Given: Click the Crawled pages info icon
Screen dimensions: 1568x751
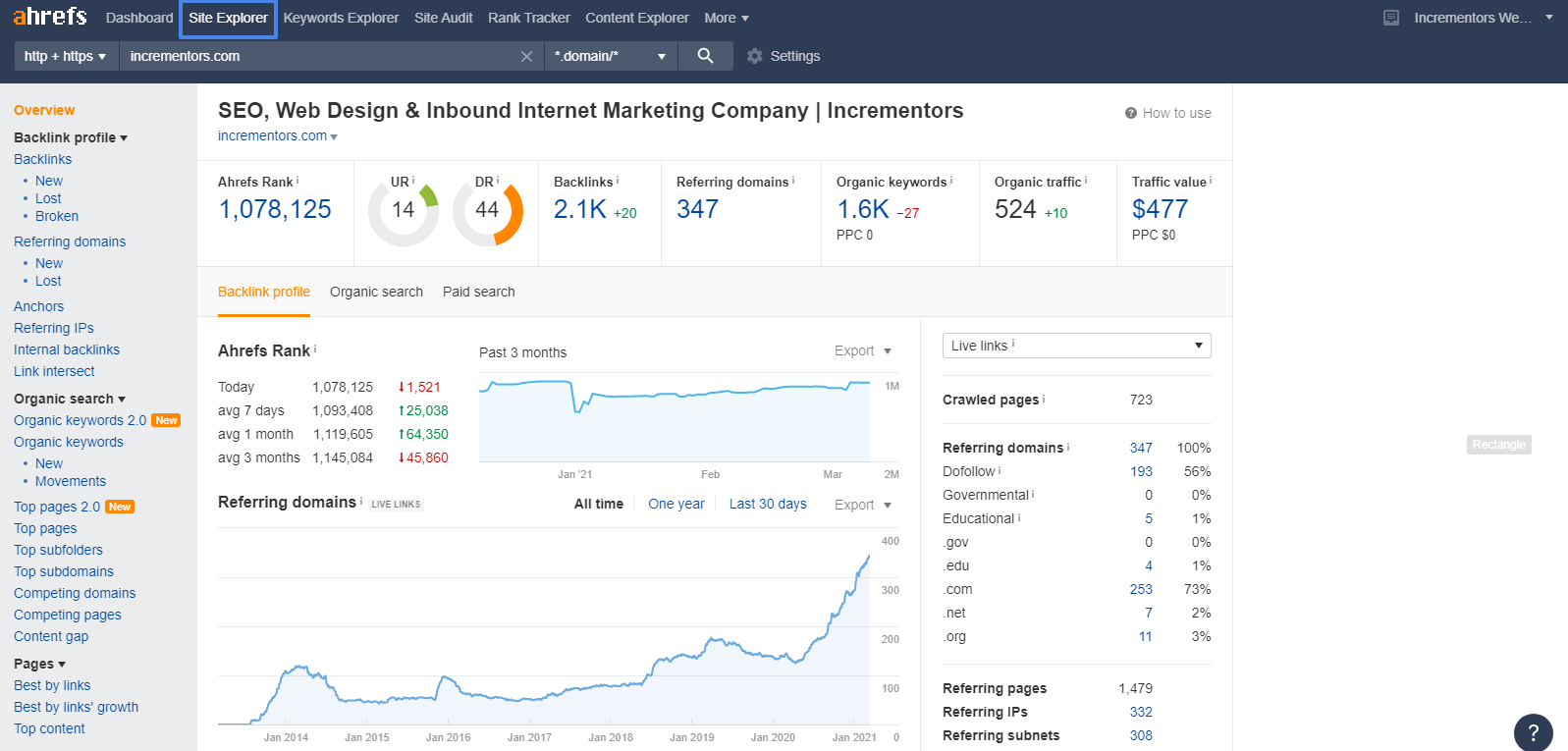Looking at the screenshot, I should point(1044,399).
